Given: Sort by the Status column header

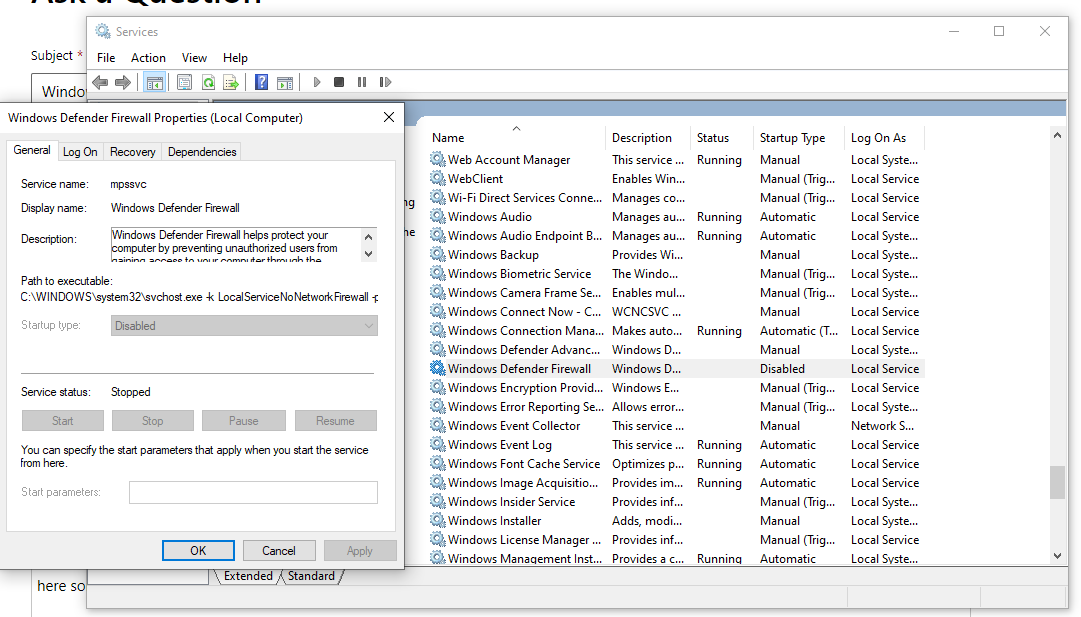Looking at the screenshot, I should [721, 138].
